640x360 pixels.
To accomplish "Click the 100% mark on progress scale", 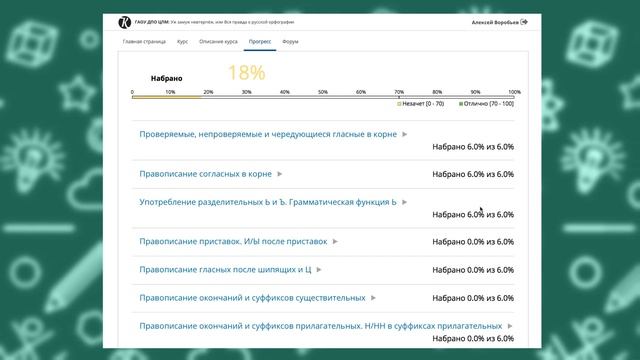I will click(x=514, y=92).
